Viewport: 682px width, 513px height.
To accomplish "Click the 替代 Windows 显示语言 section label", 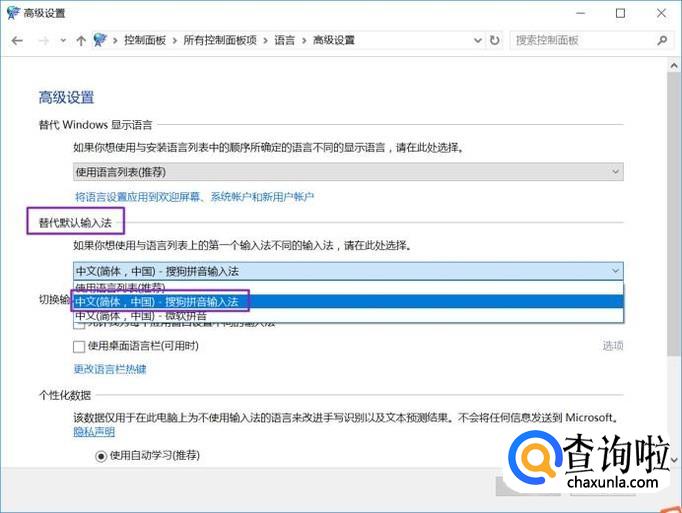I will tap(95, 125).
